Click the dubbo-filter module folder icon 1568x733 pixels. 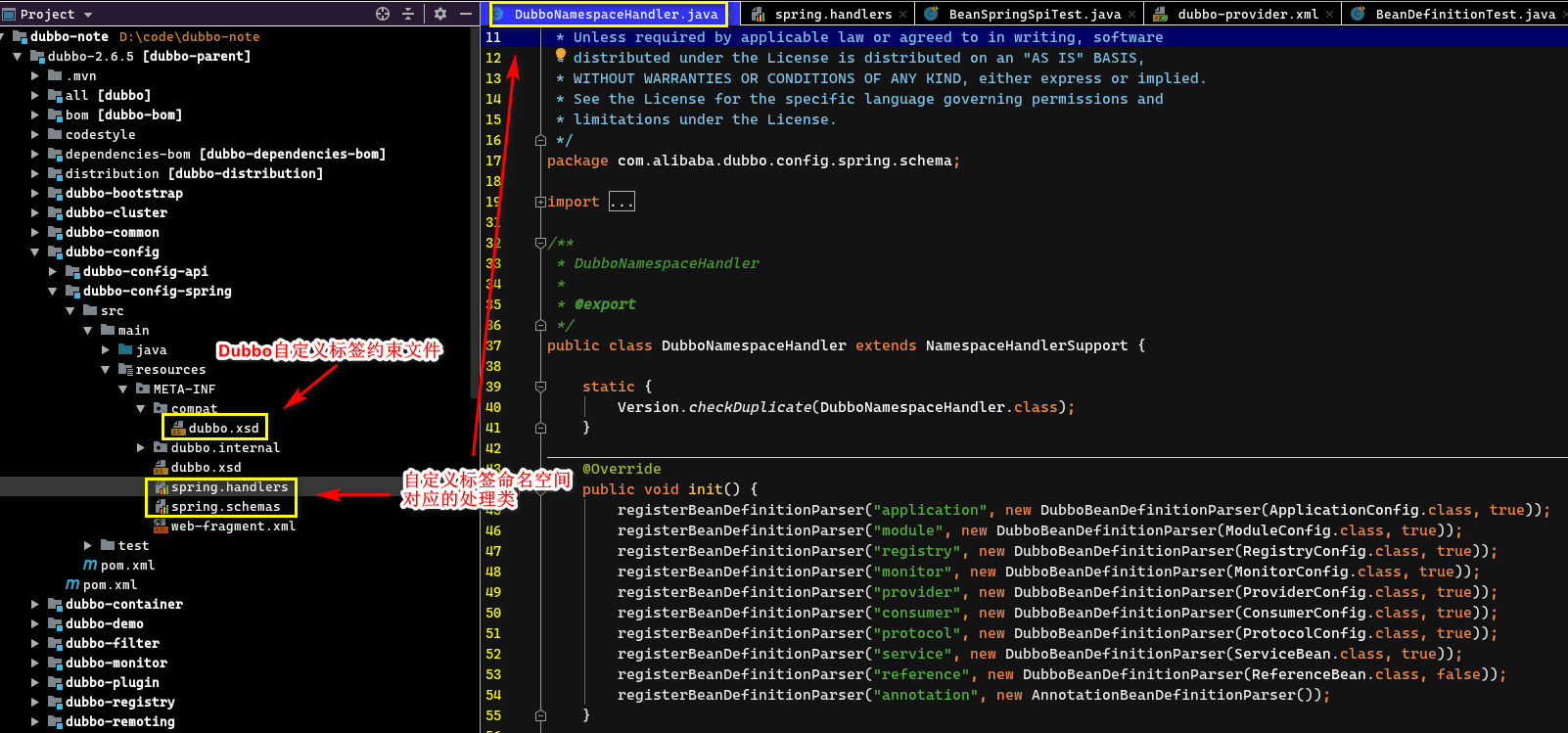tap(56, 643)
